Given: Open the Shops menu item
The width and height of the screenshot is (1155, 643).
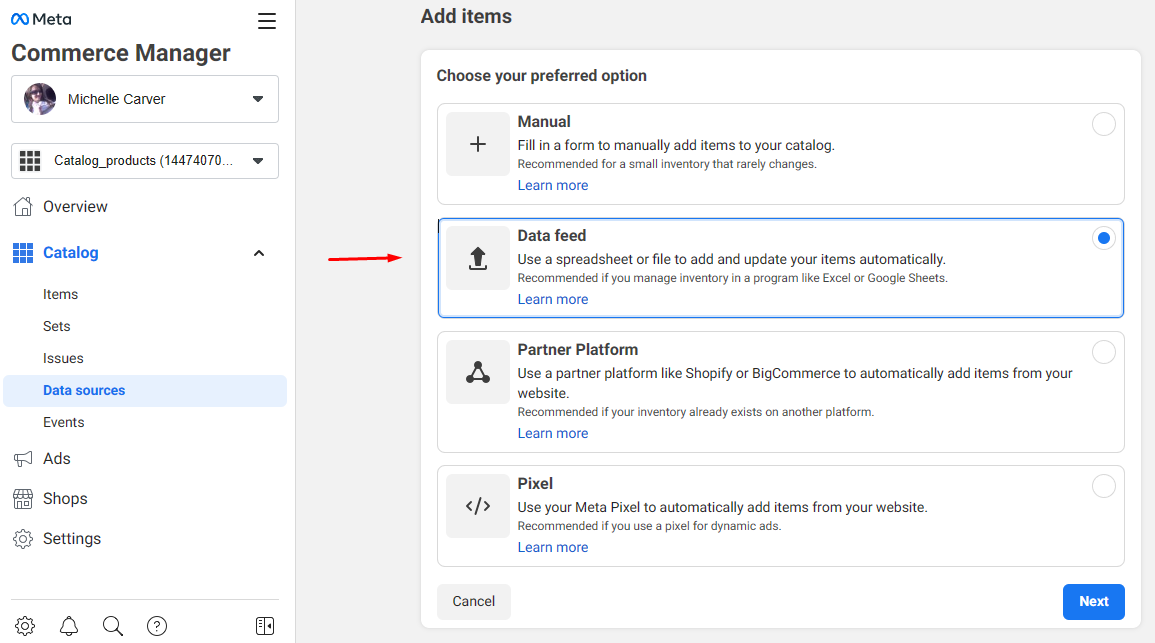Looking at the screenshot, I should 65,499.
